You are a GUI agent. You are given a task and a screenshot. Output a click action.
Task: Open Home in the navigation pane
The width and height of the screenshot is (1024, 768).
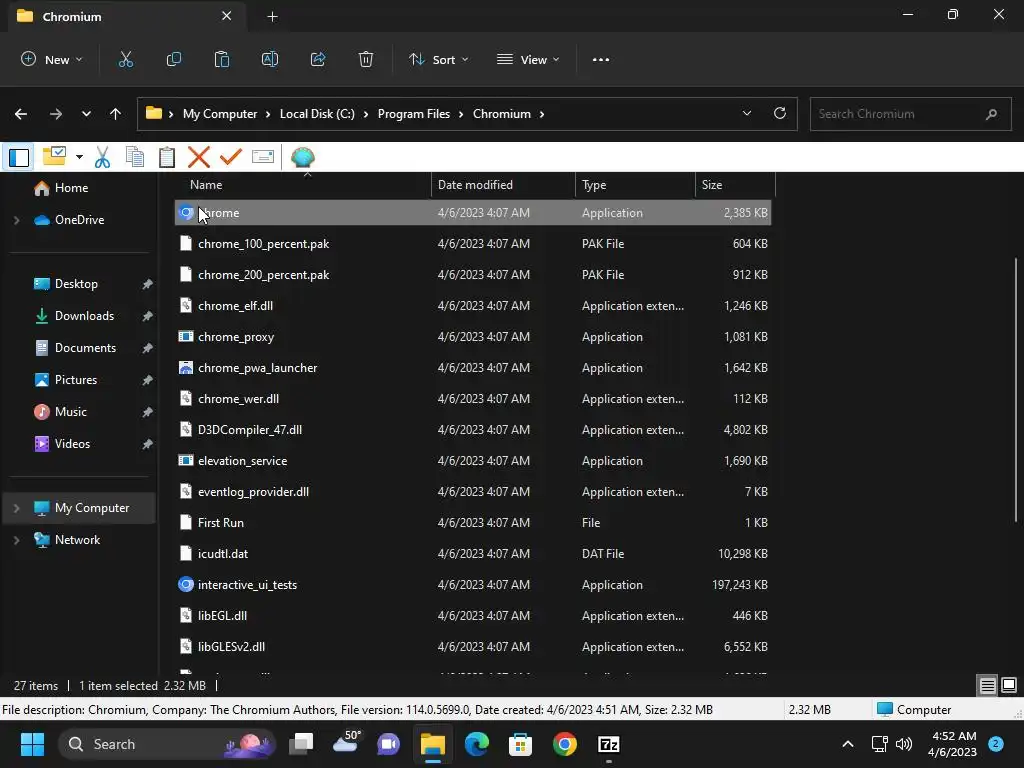pos(71,188)
